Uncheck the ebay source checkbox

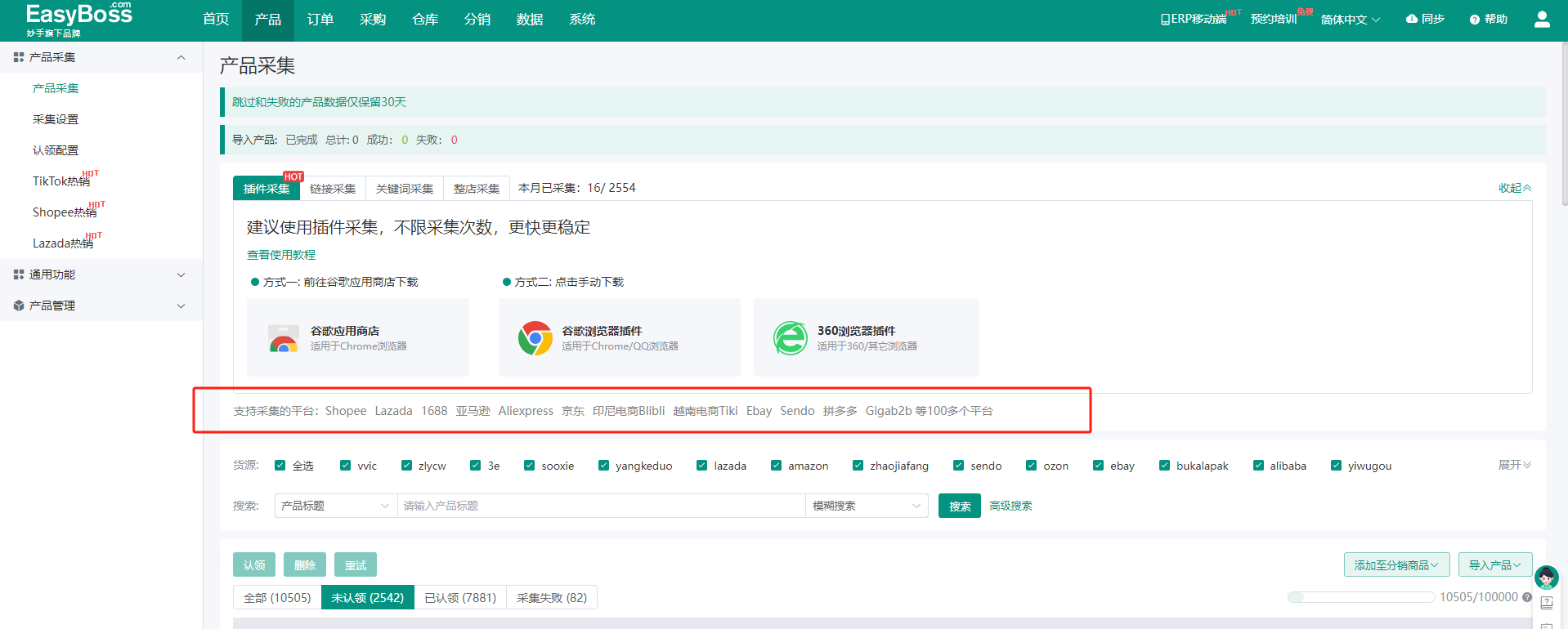point(1098,466)
